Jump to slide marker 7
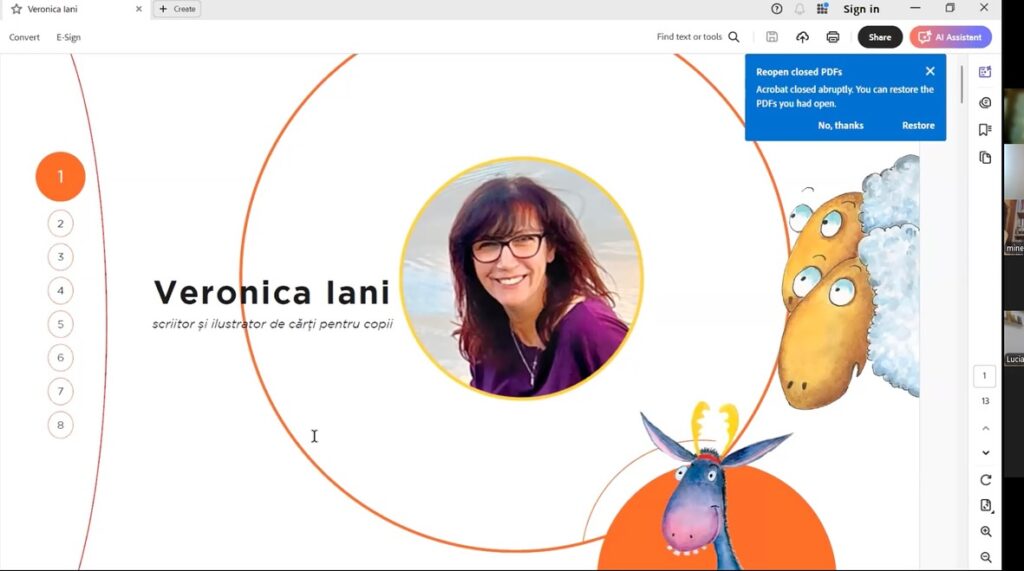 coord(60,391)
